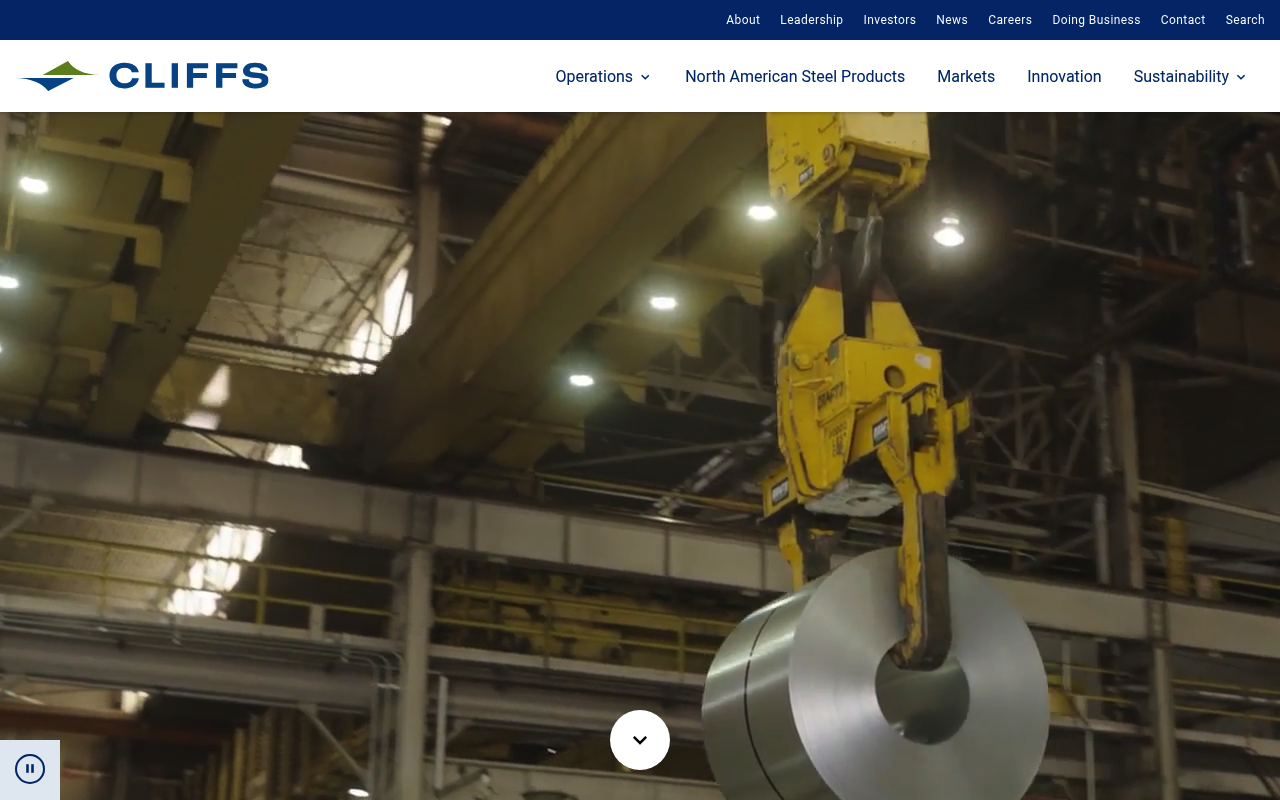Image resolution: width=1280 pixels, height=800 pixels.
Task: Open North American Steel Products page
Action: tap(795, 77)
